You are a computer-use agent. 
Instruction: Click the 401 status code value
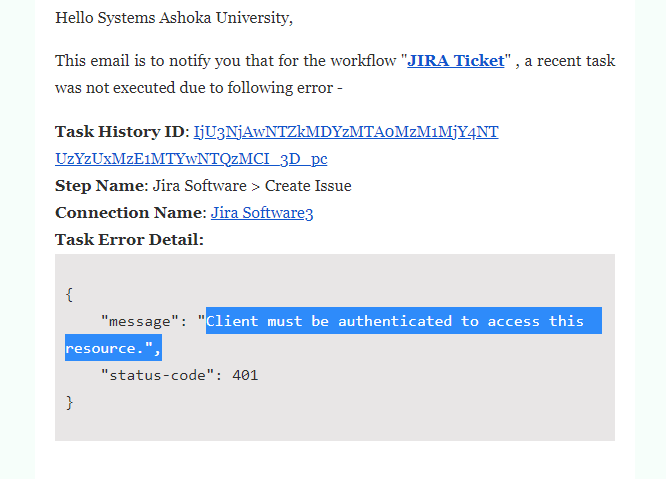(245, 375)
